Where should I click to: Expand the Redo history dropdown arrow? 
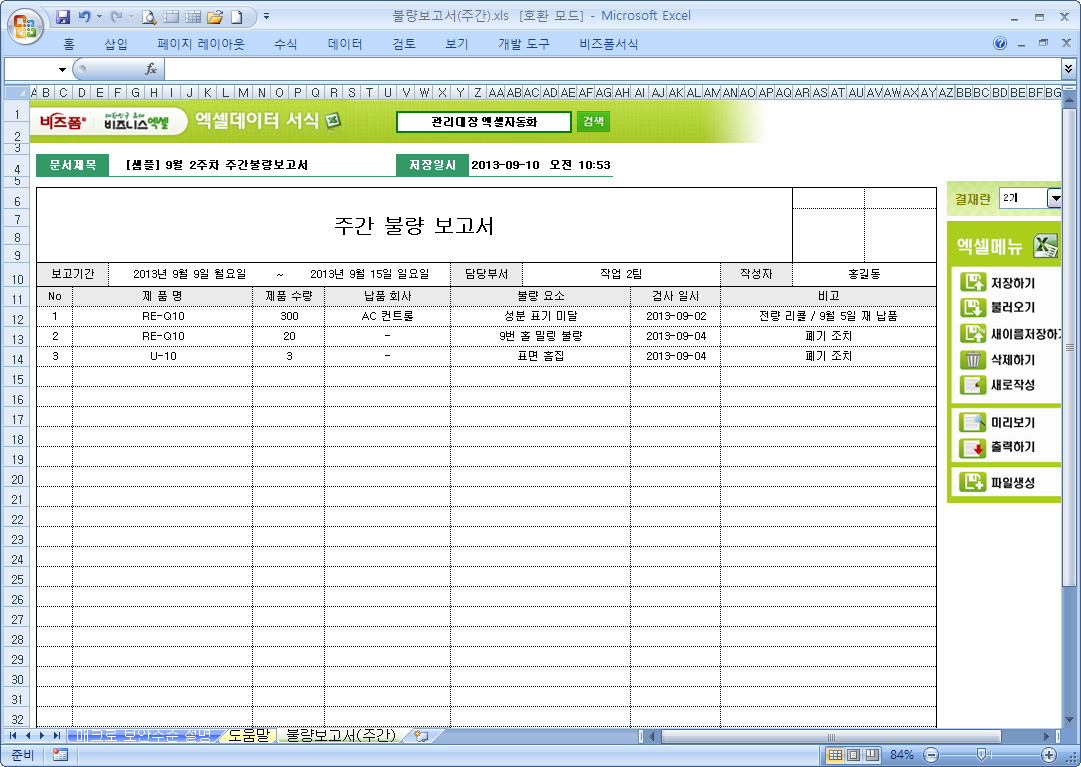131,17
